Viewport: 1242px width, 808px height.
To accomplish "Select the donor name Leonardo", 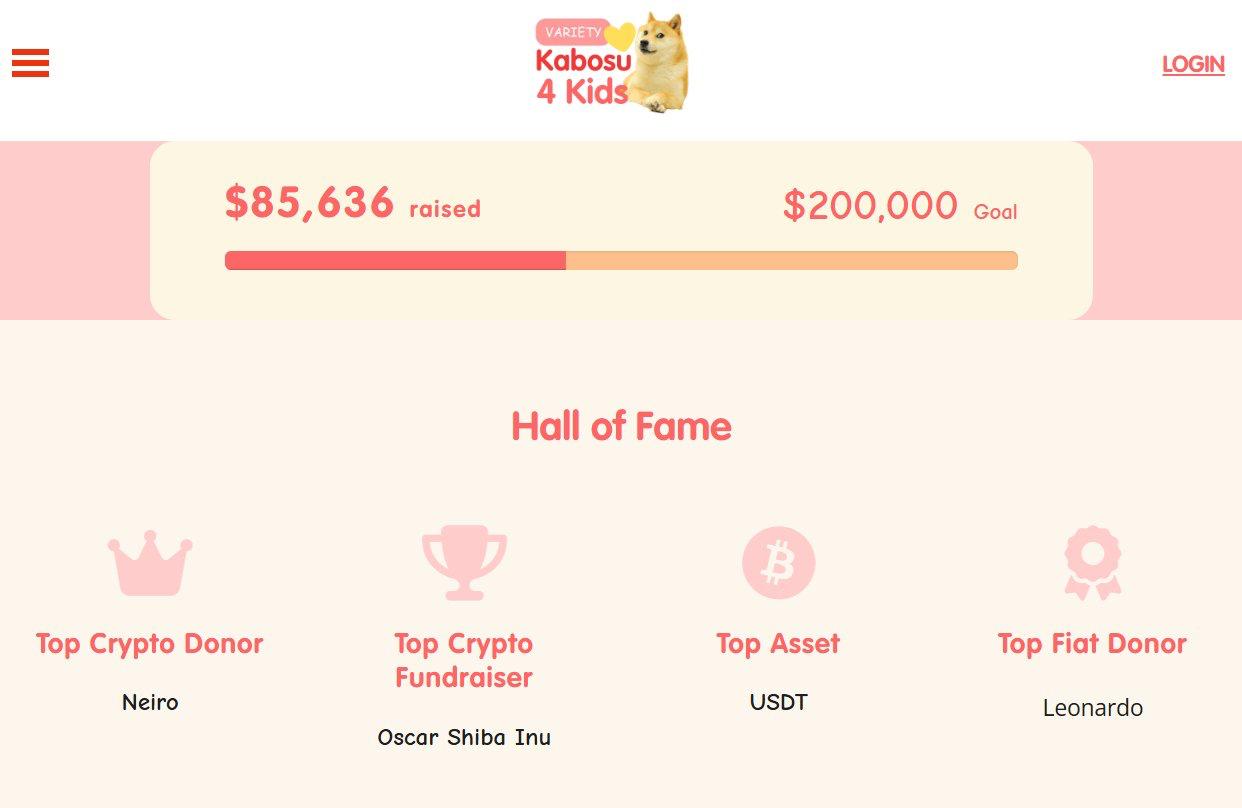I will [x=1092, y=708].
